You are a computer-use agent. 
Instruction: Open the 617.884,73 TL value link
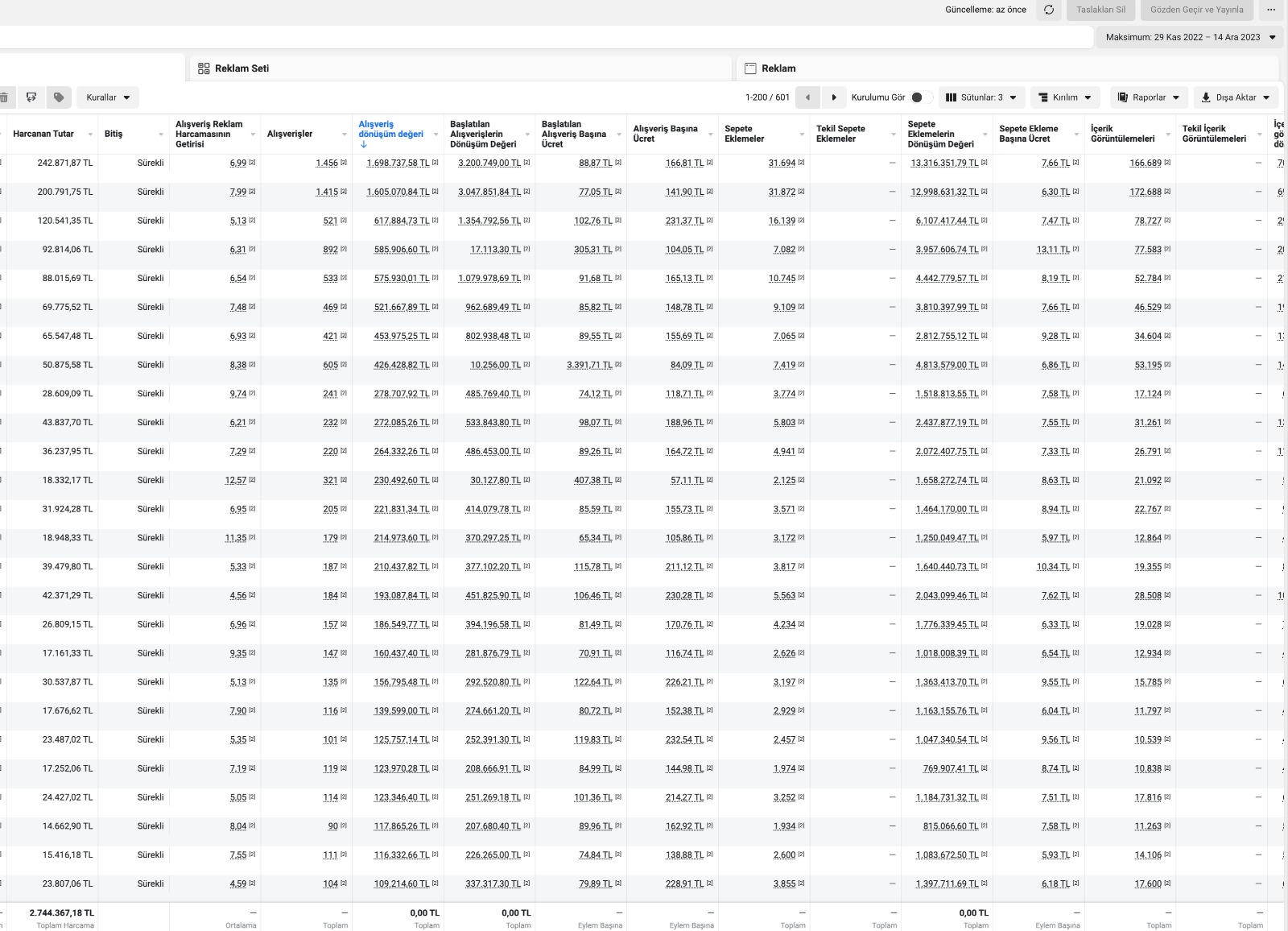click(x=402, y=221)
